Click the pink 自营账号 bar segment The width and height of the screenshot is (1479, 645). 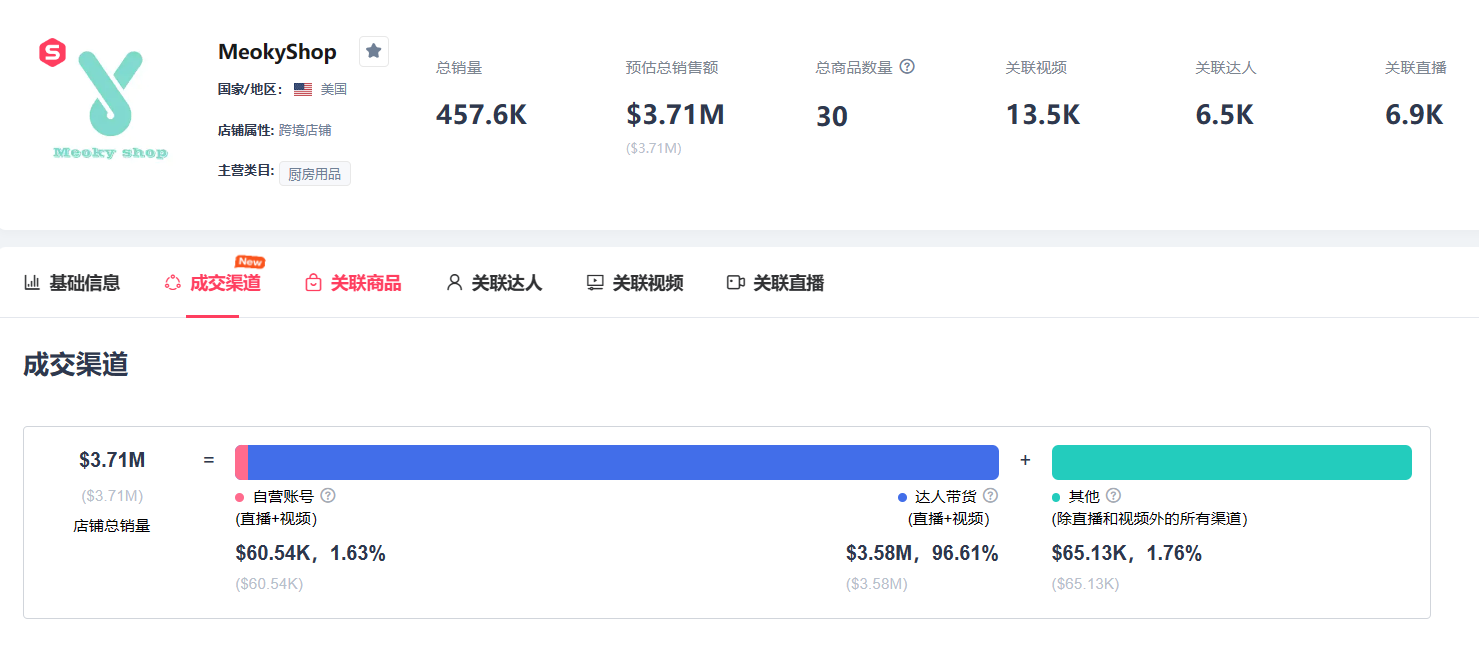point(241,462)
